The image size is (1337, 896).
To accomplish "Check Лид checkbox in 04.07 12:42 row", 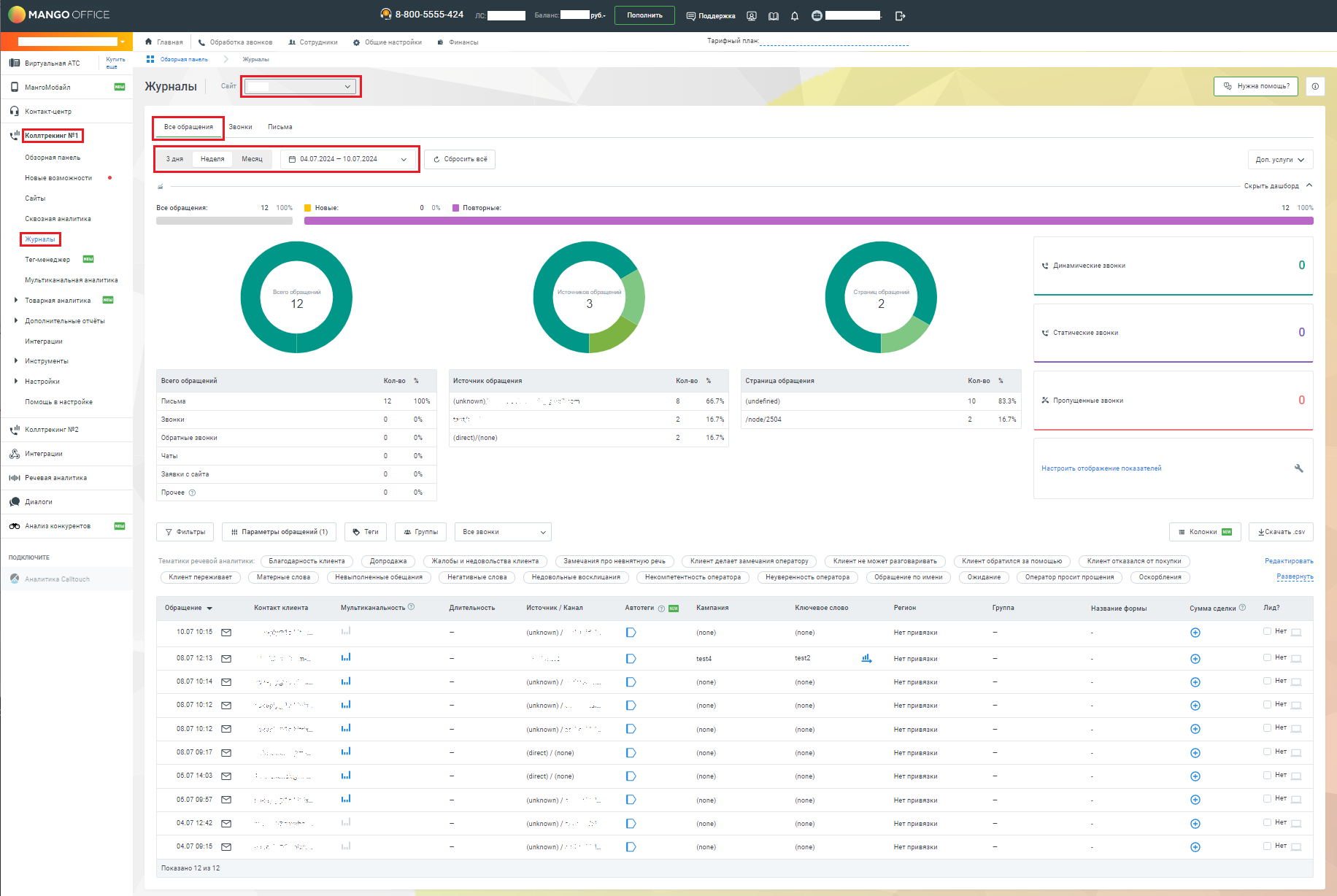I will coord(1268,822).
